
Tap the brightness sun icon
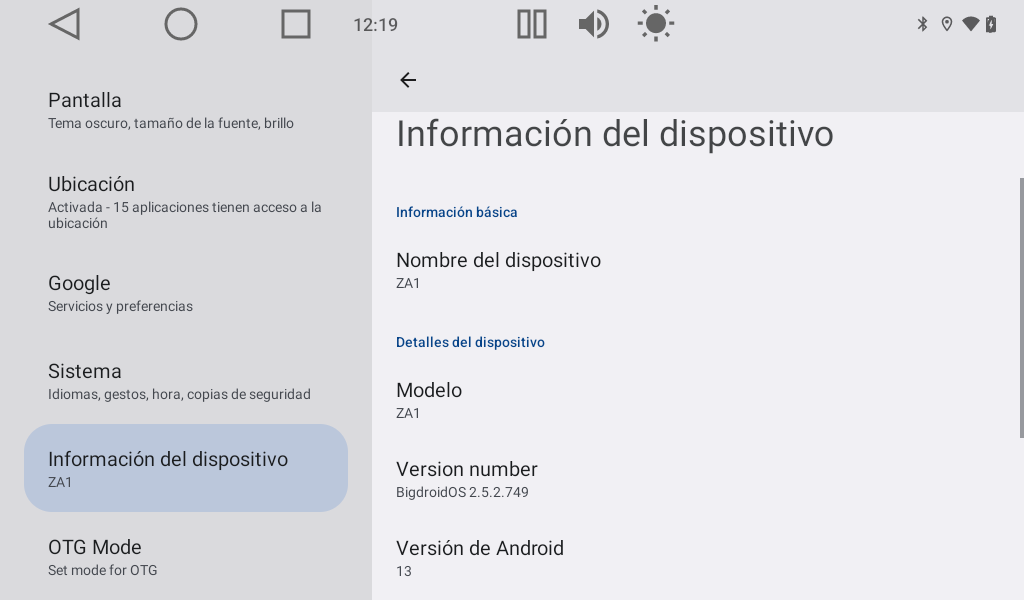click(656, 24)
